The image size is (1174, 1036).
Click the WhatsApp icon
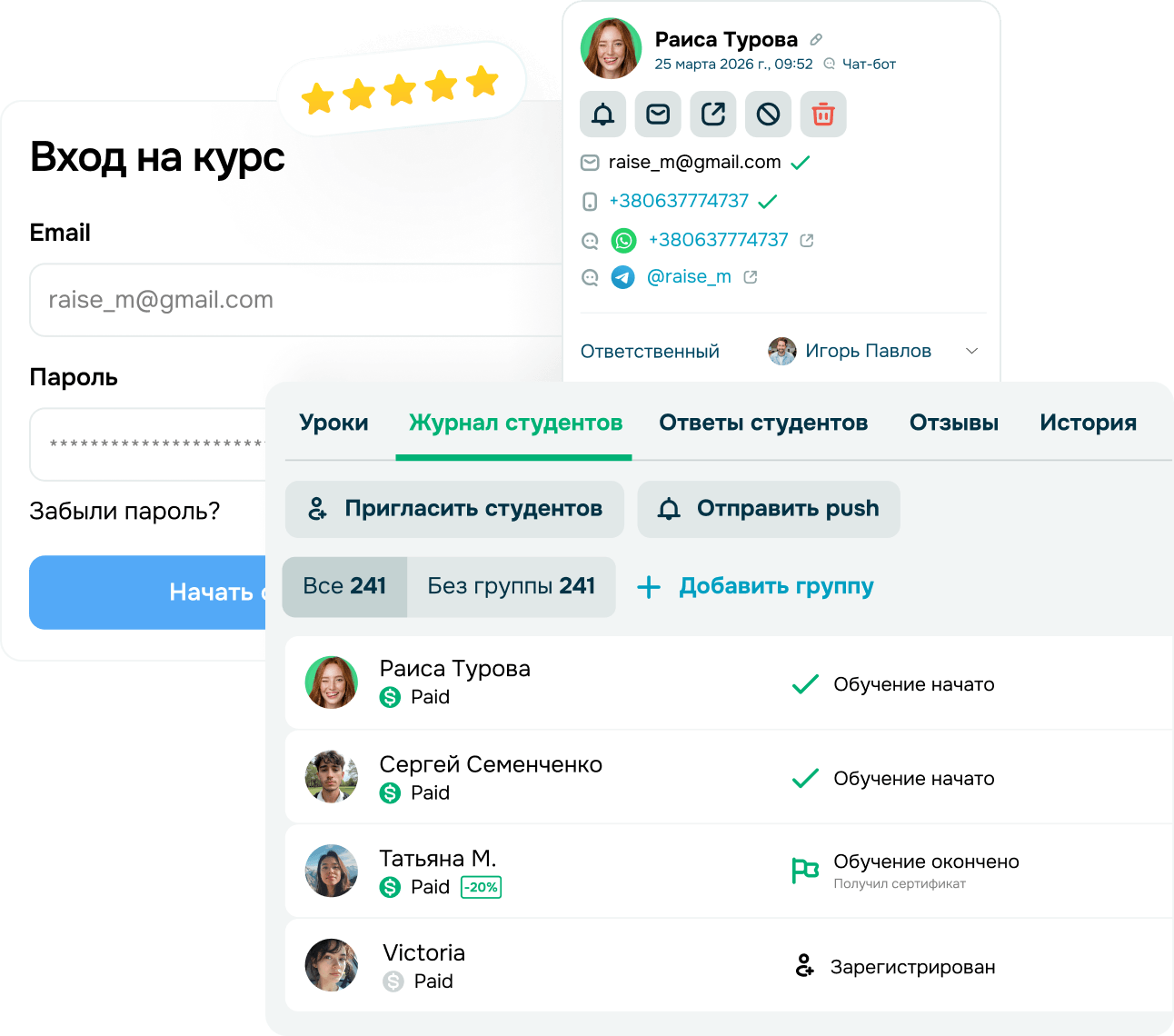point(623,241)
